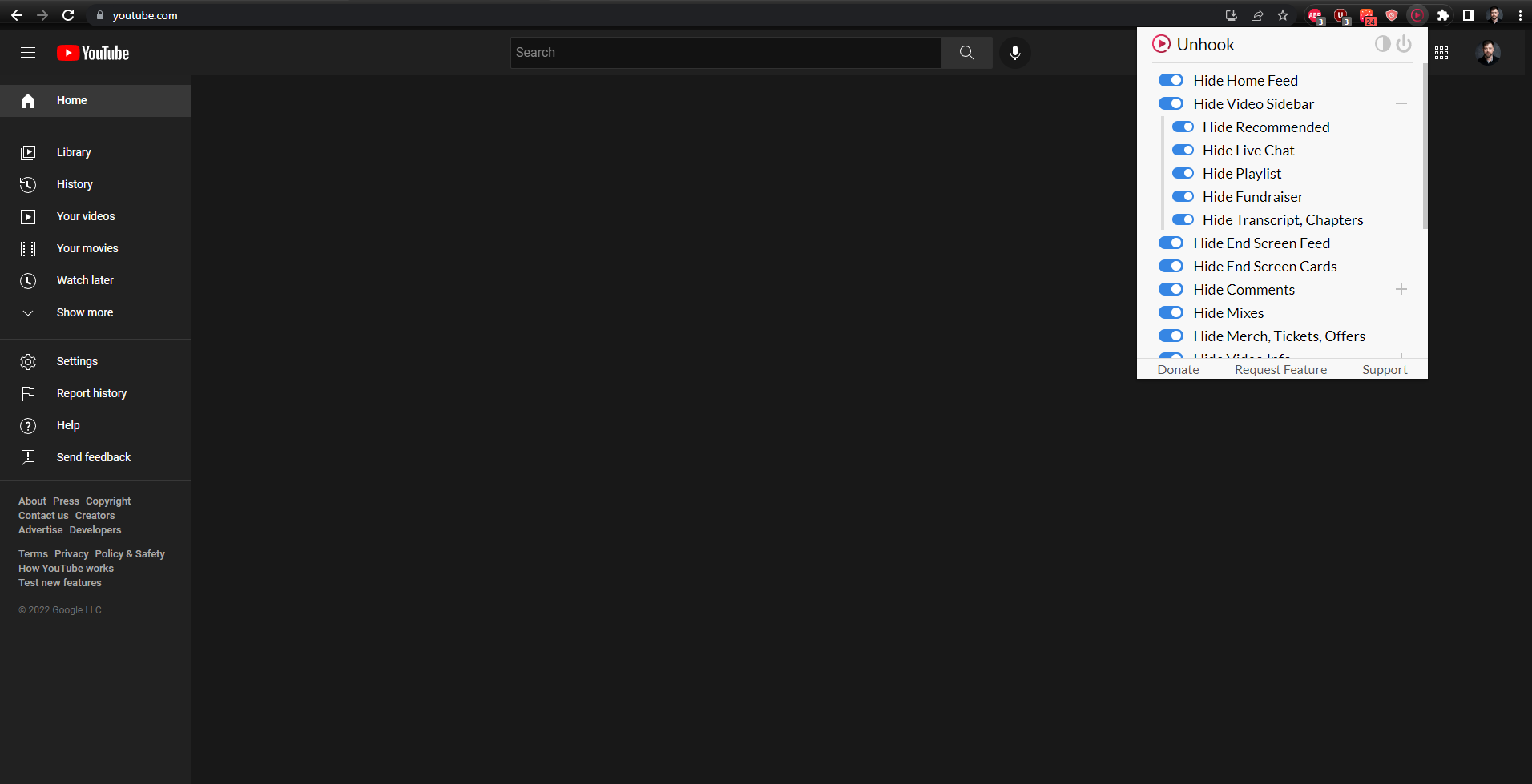Reload the page
1532x784 pixels.
point(68,15)
